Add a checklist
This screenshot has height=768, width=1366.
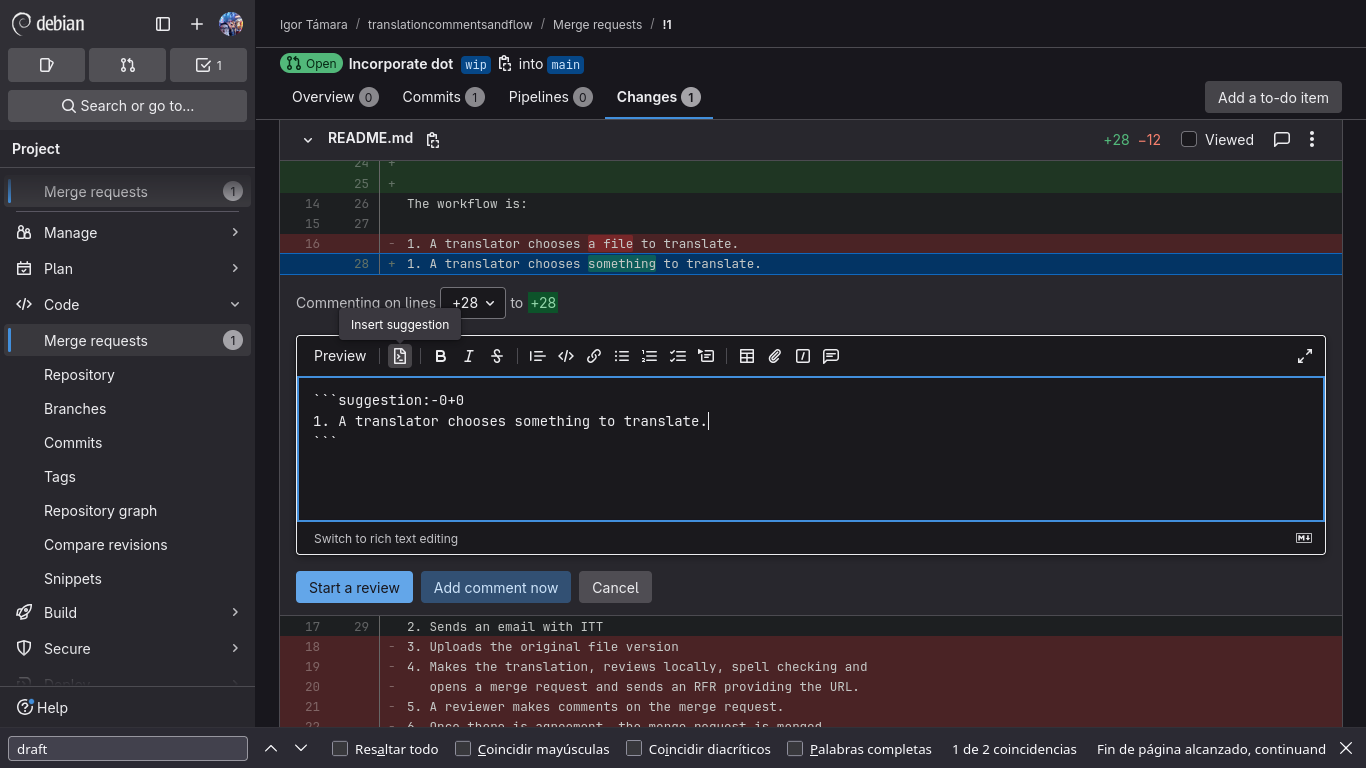678,356
